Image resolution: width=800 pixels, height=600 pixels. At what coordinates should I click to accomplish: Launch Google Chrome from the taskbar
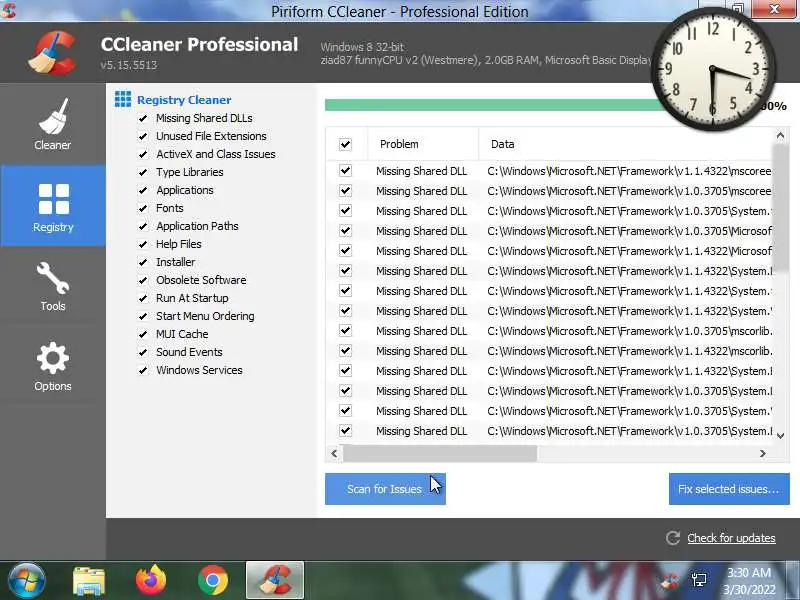(213, 580)
